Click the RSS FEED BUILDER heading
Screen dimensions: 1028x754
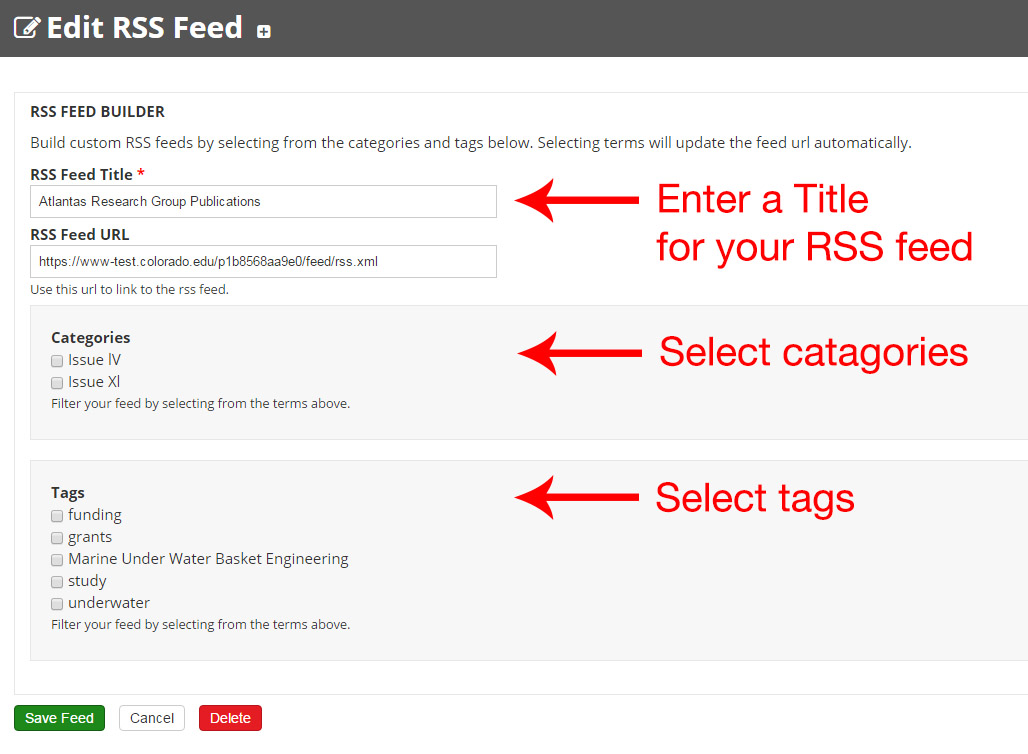tap(97, 111)
